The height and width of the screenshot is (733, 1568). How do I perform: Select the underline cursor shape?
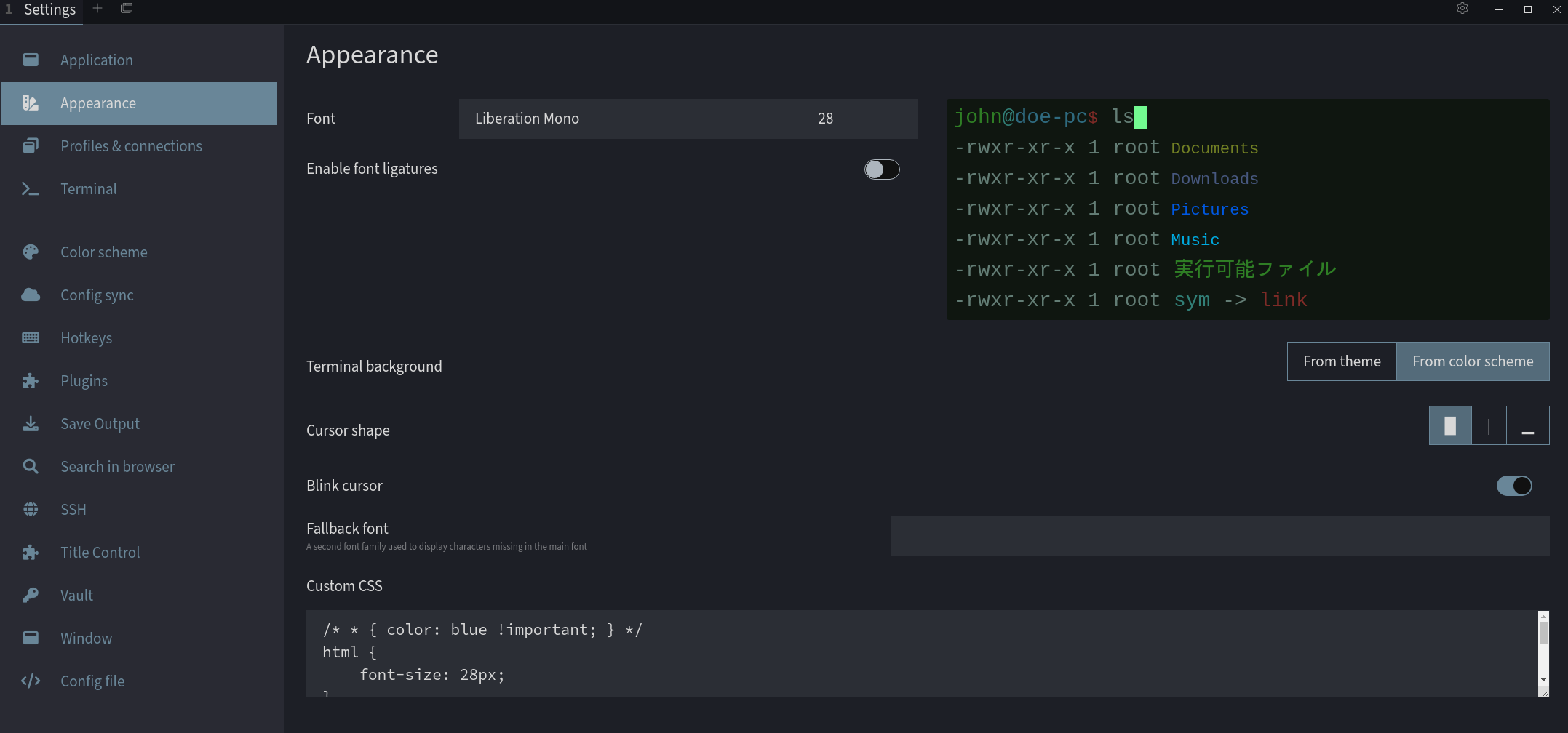(1528, 425)
